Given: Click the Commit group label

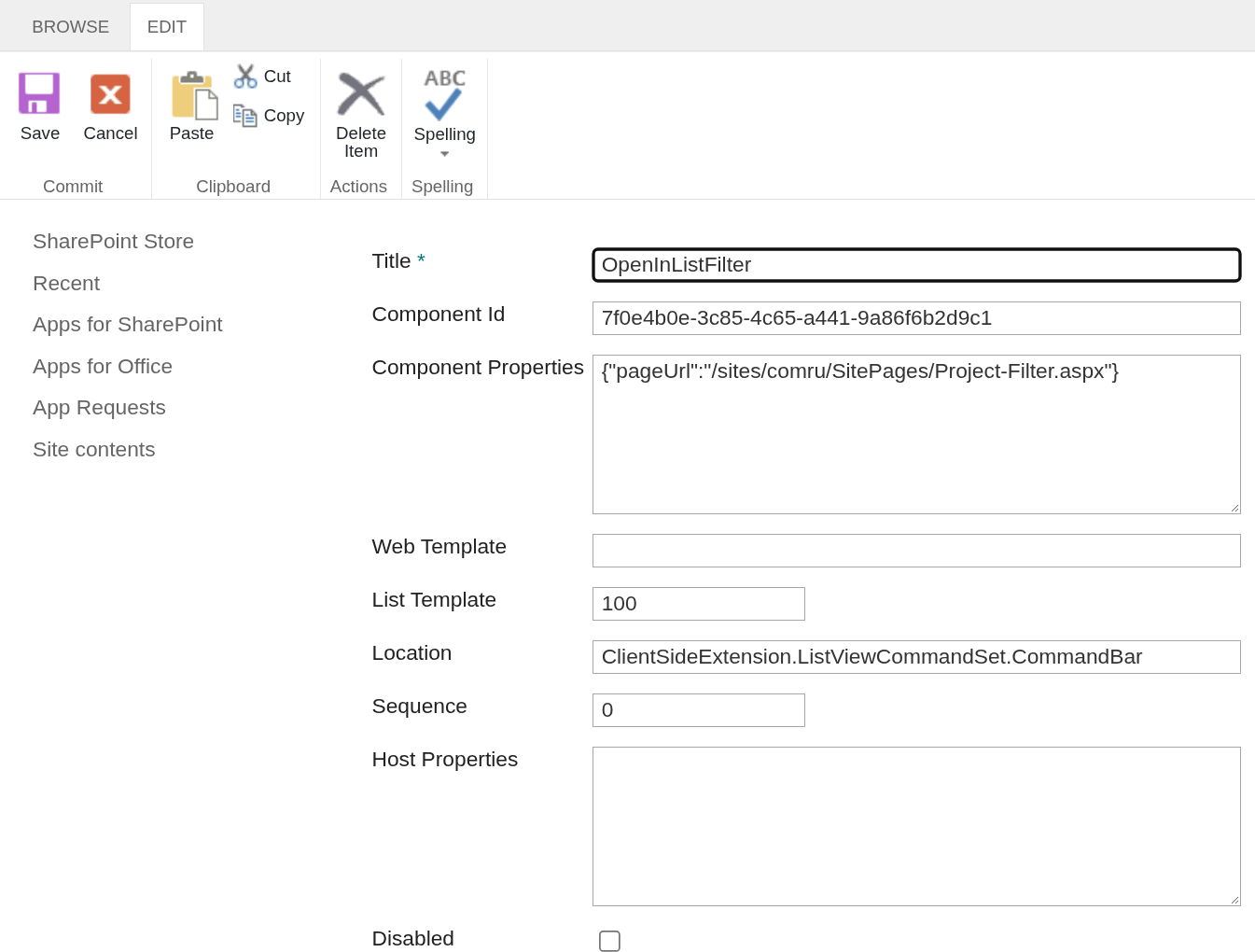Looking at the screenshot, I should click(x=73, y=187).
